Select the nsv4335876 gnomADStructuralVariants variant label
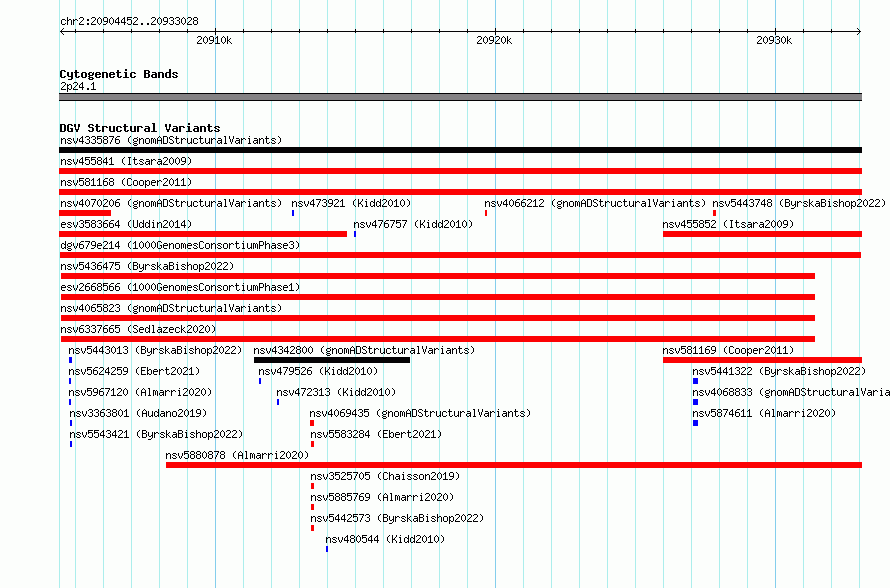890x588 pixels. pos(171,140)
